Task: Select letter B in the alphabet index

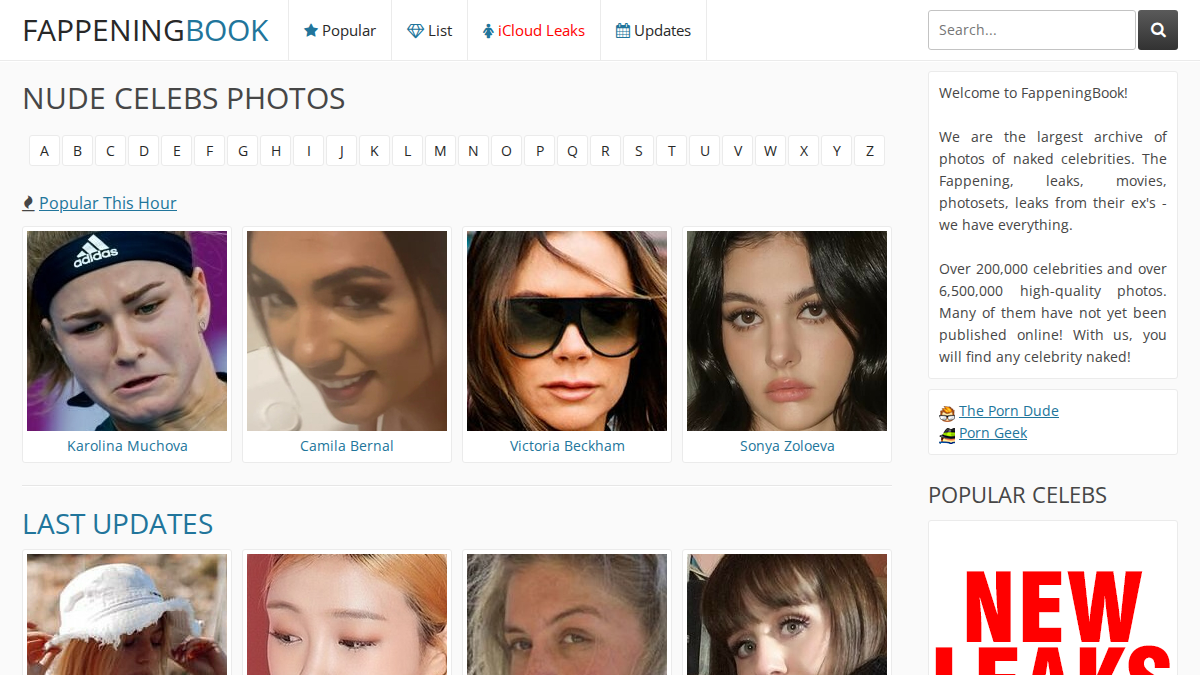Action: pos(77,151)
